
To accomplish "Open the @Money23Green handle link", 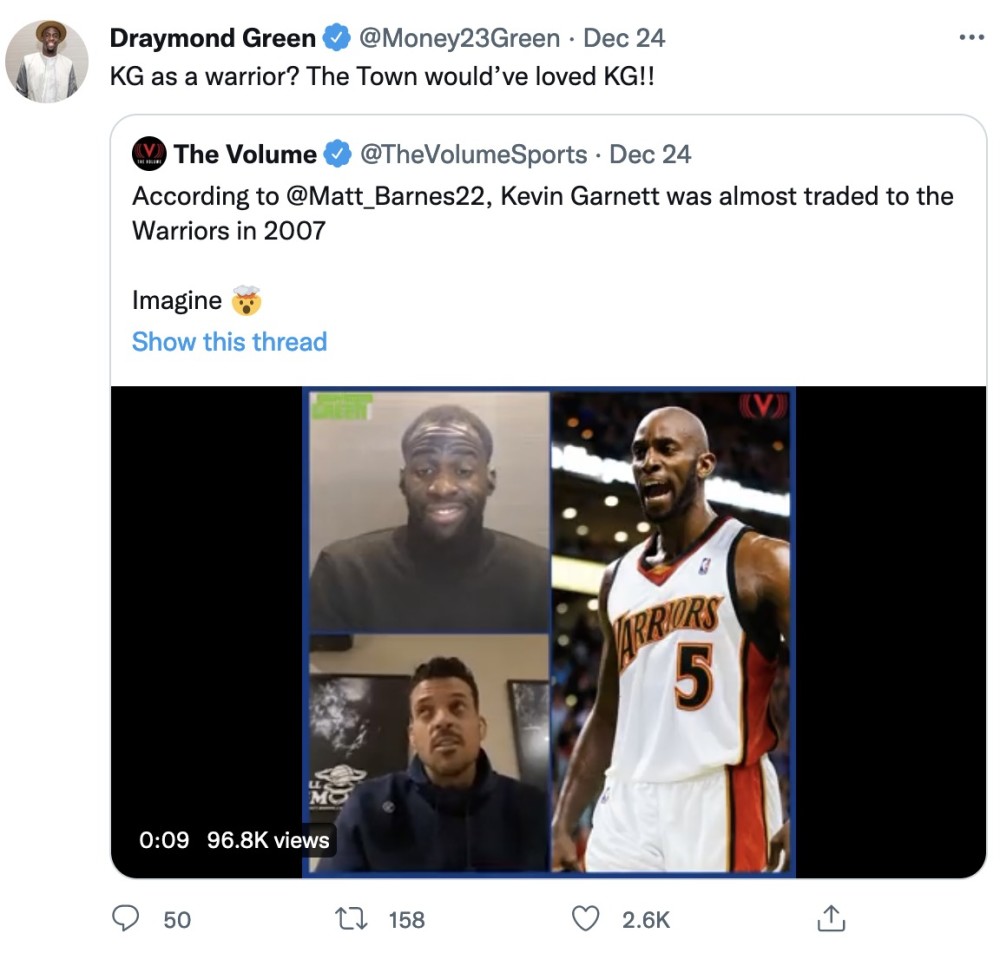I will 458,39.
